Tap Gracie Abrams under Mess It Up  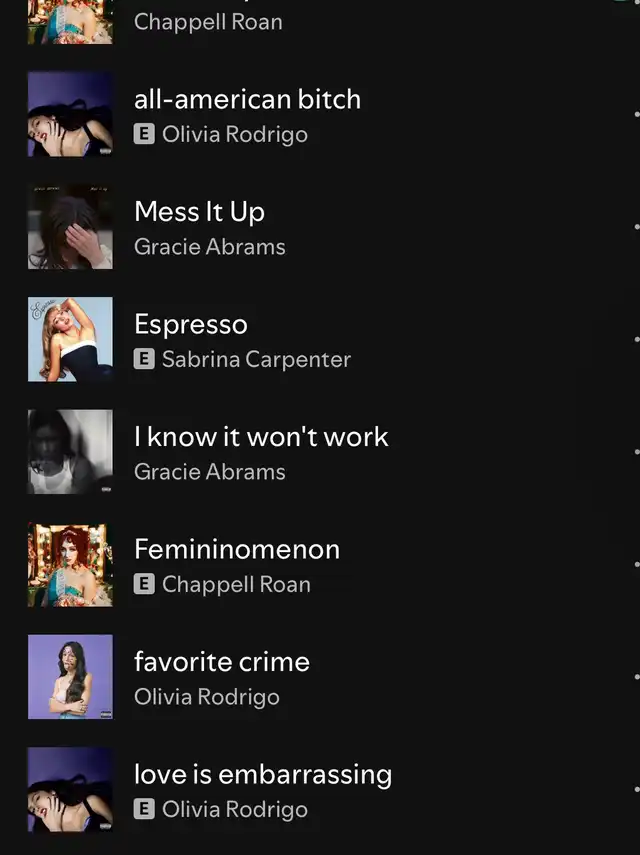tap(210, 247)
